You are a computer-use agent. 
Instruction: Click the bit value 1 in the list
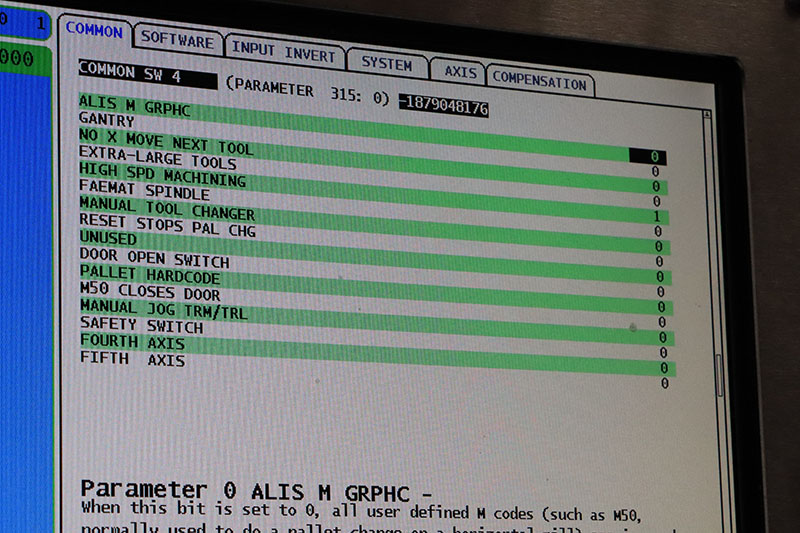[x=657, y=217]
